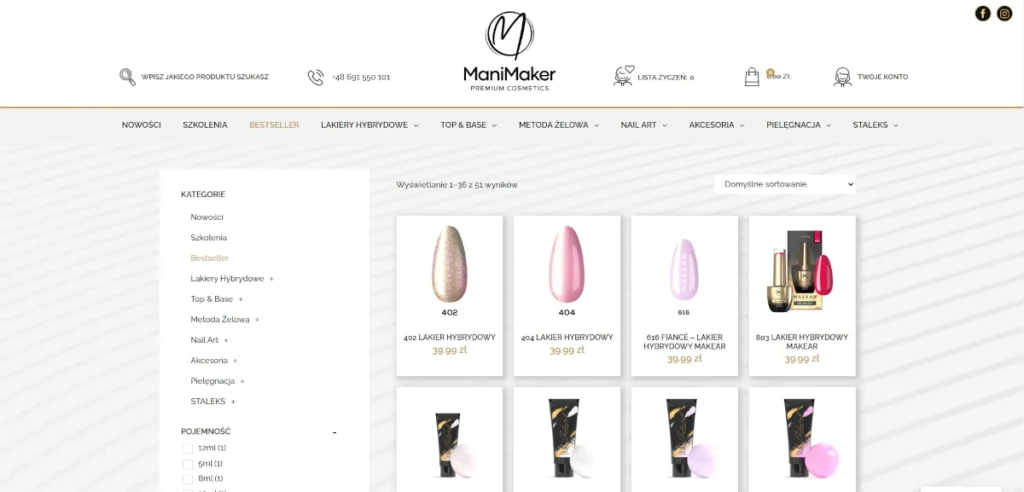Check the 8ml capacity filter
1024x492 pixels.
pos(187,479)
